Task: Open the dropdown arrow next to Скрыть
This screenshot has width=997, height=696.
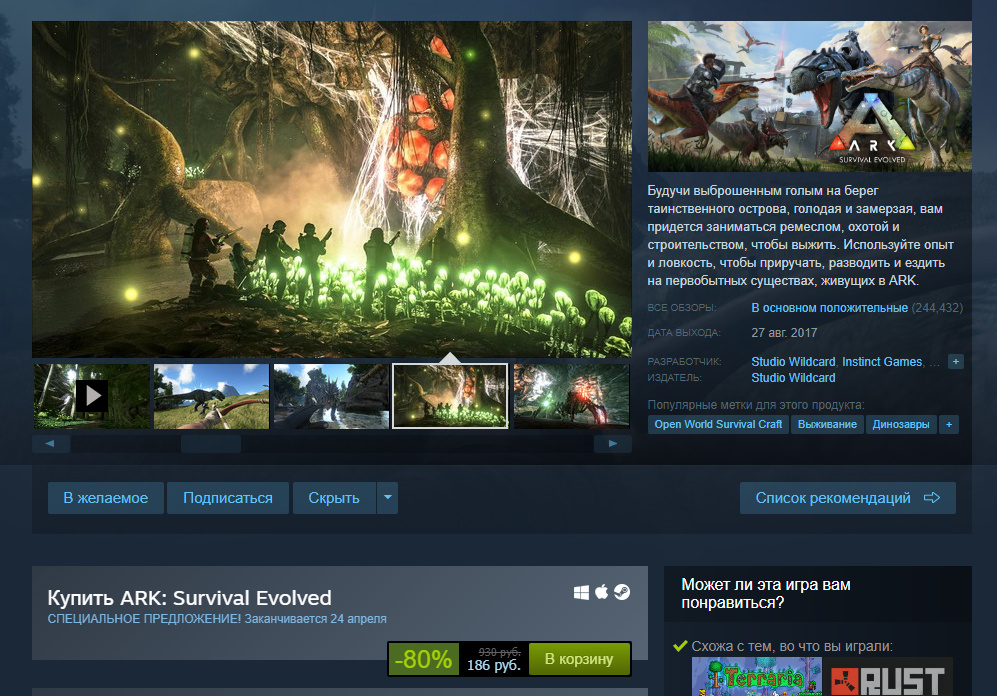Action: tap(387, 498)
